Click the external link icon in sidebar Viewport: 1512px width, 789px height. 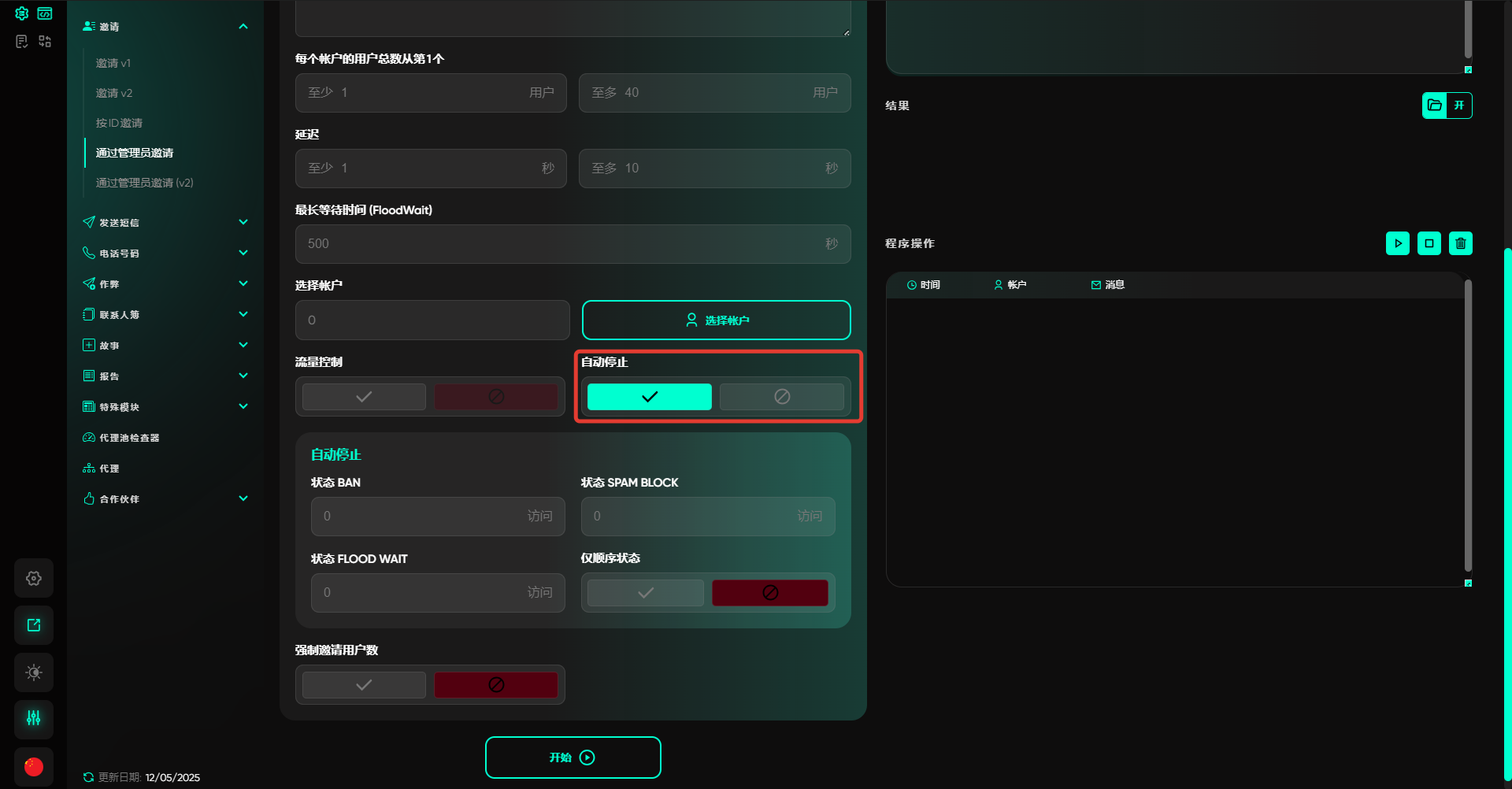coord(34,625)
